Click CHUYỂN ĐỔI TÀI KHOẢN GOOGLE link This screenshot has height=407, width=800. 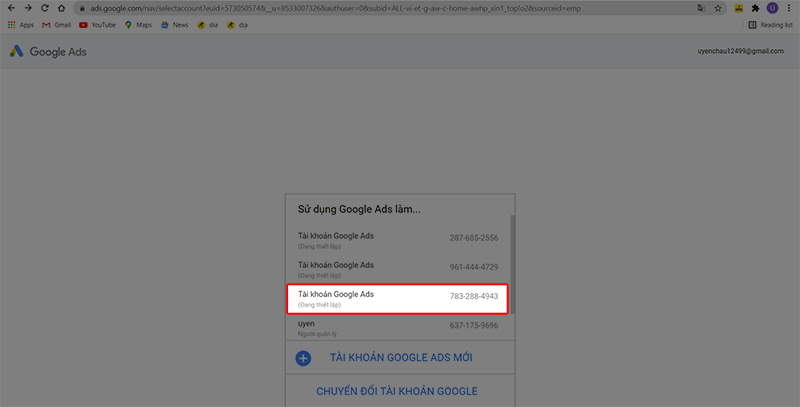[x=397, y=390]
